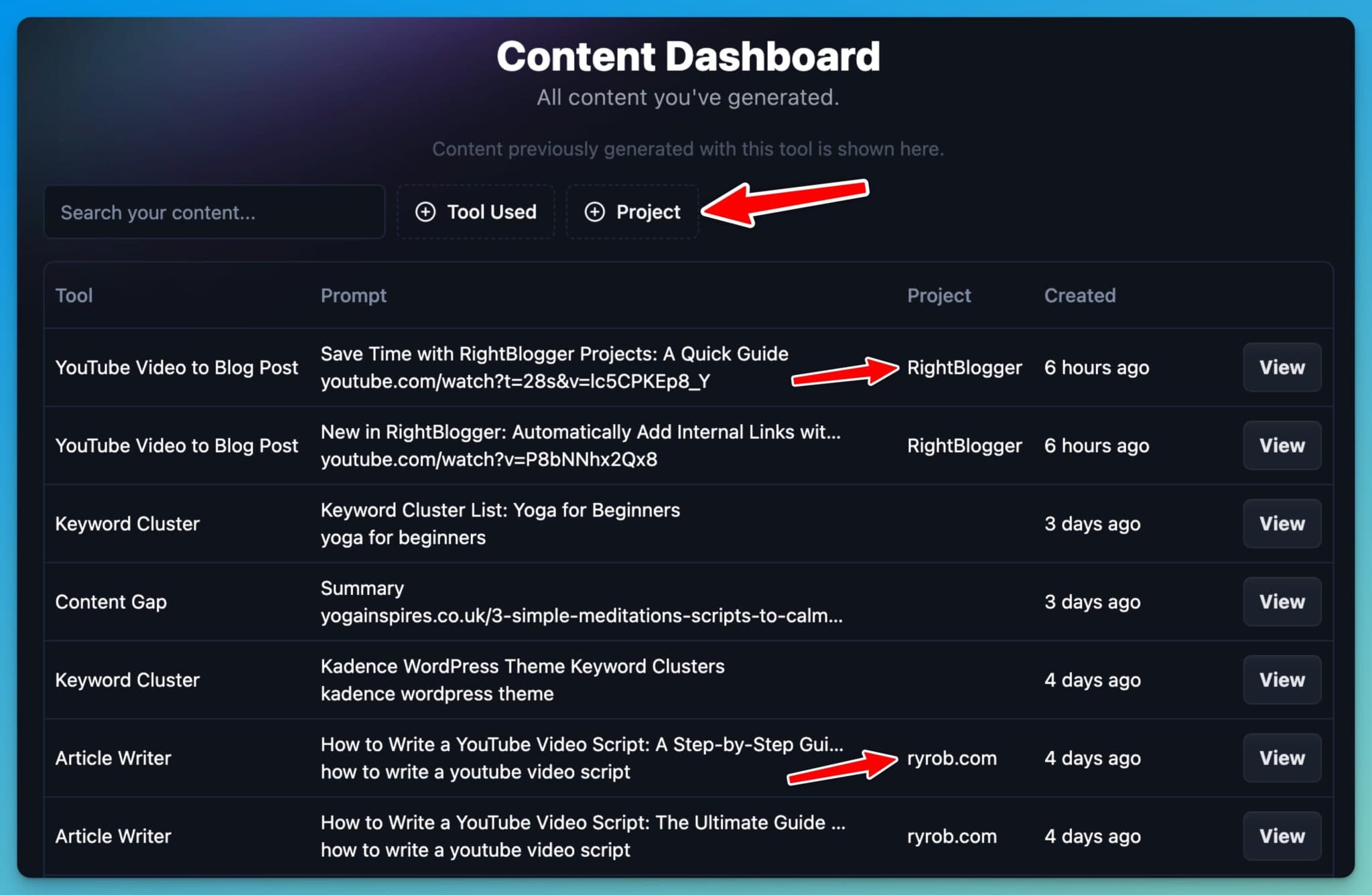Click the Prompt column header

point(354,295)
